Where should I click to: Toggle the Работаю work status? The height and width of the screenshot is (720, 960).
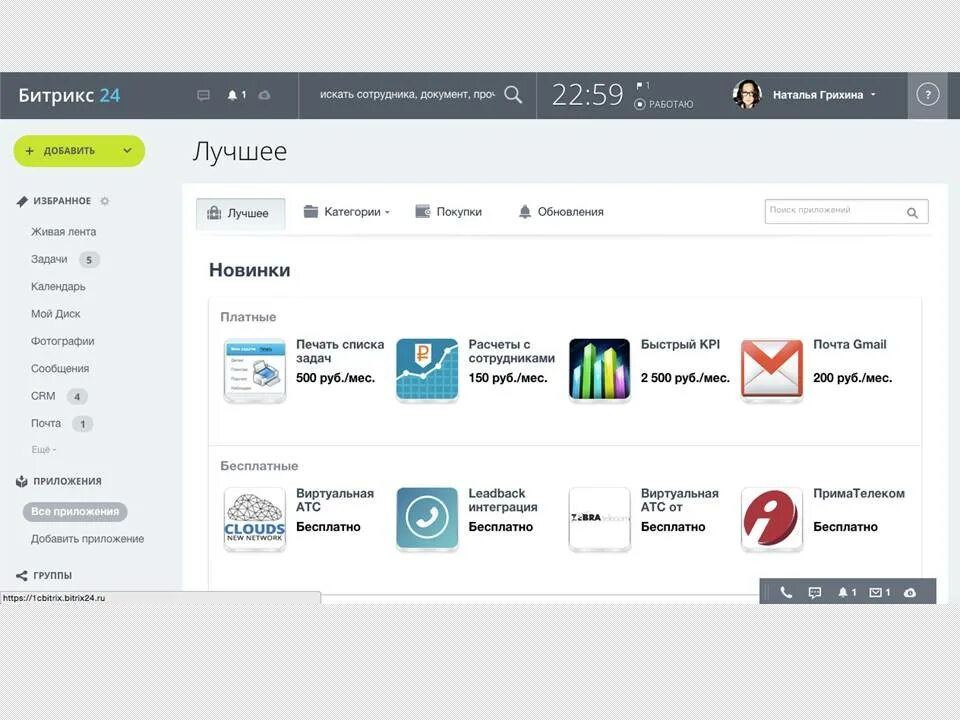[664, 104]
